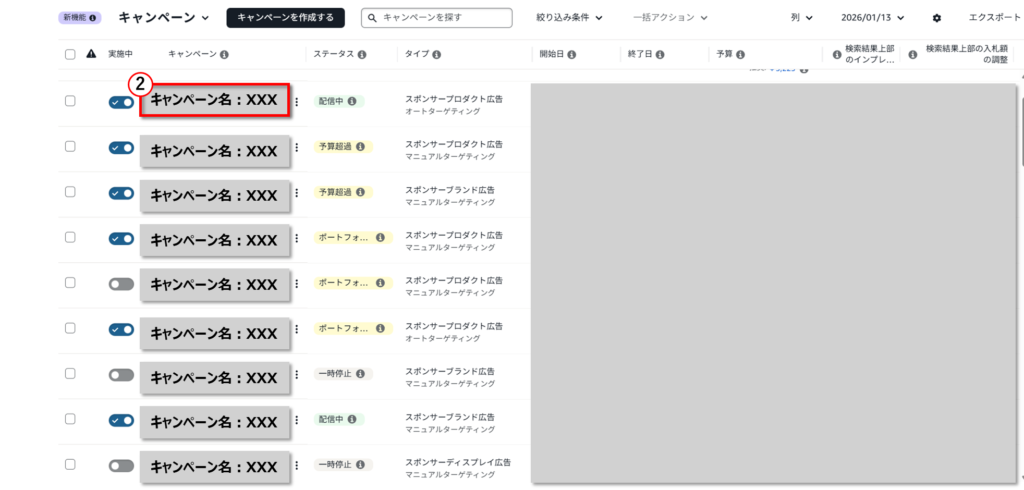1024x490 pixels.
Task: Open three-dot menu of スポンサーディスプレイ広告 campaign
Action: [x=296, y=465]
